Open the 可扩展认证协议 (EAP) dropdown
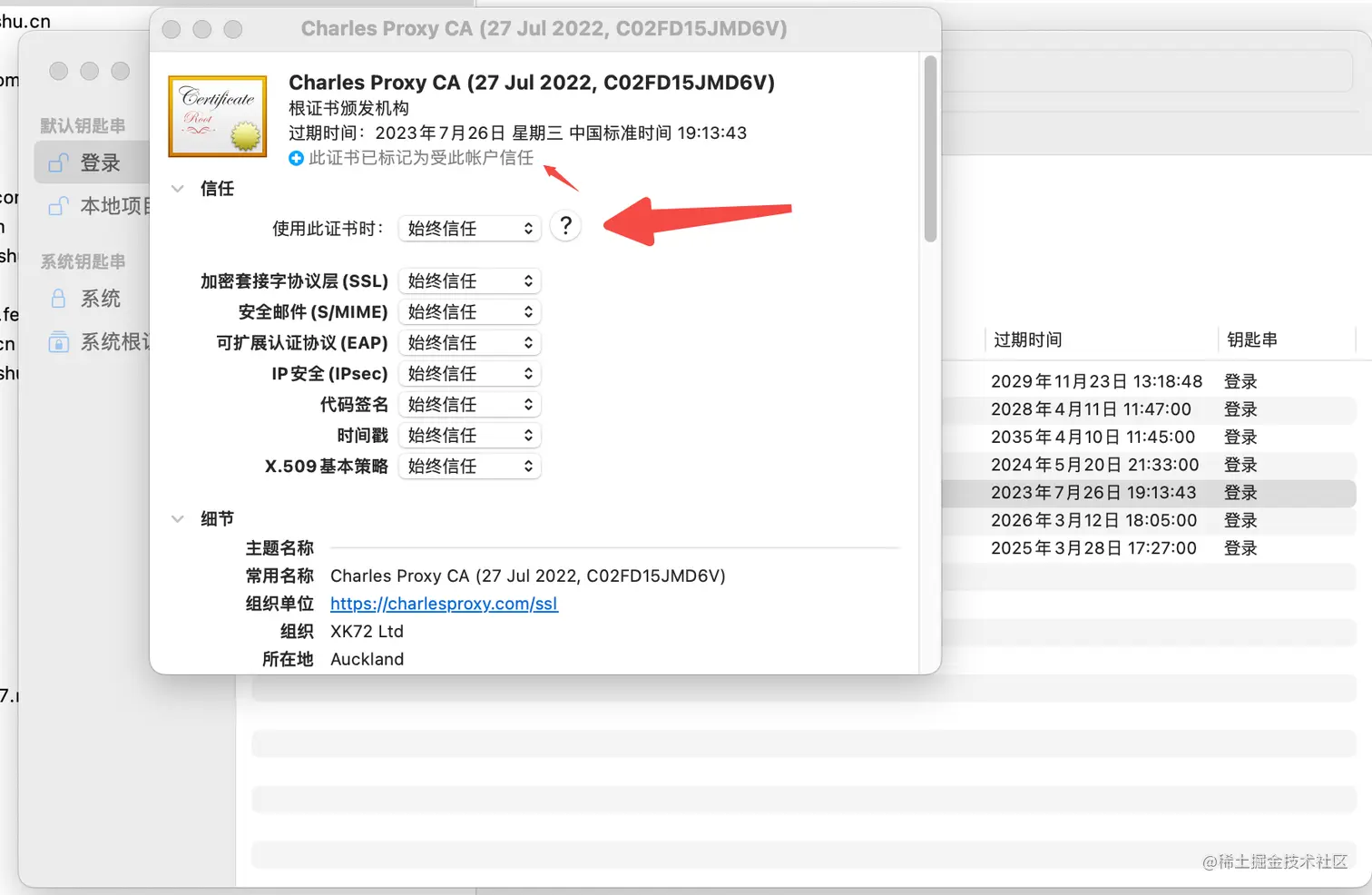Screen dimensions: 1372x895 click(x=470, y=343)
